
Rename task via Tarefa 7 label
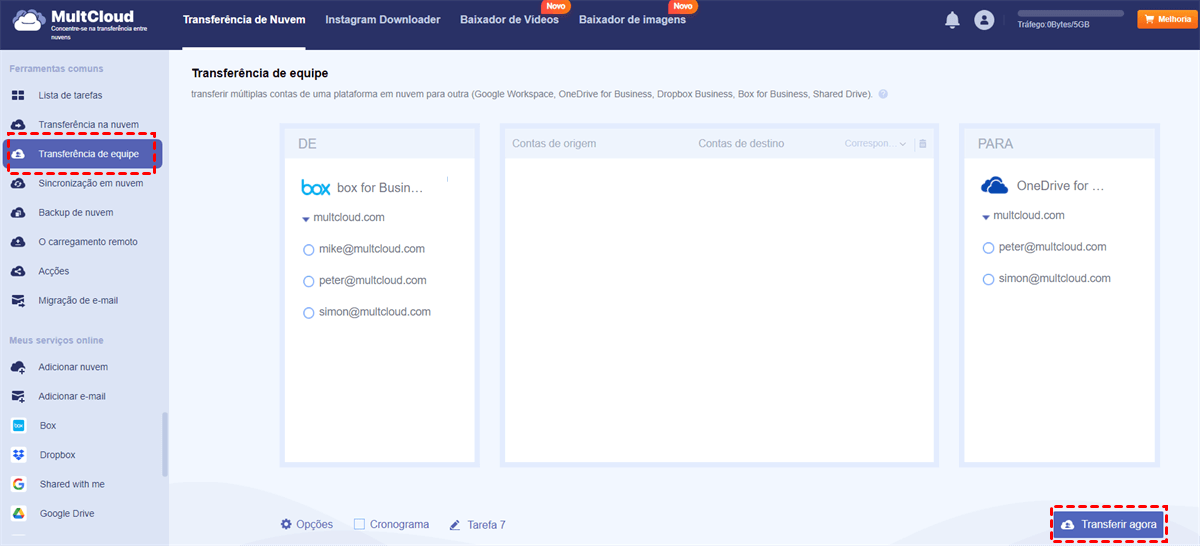tap(486, 524)
